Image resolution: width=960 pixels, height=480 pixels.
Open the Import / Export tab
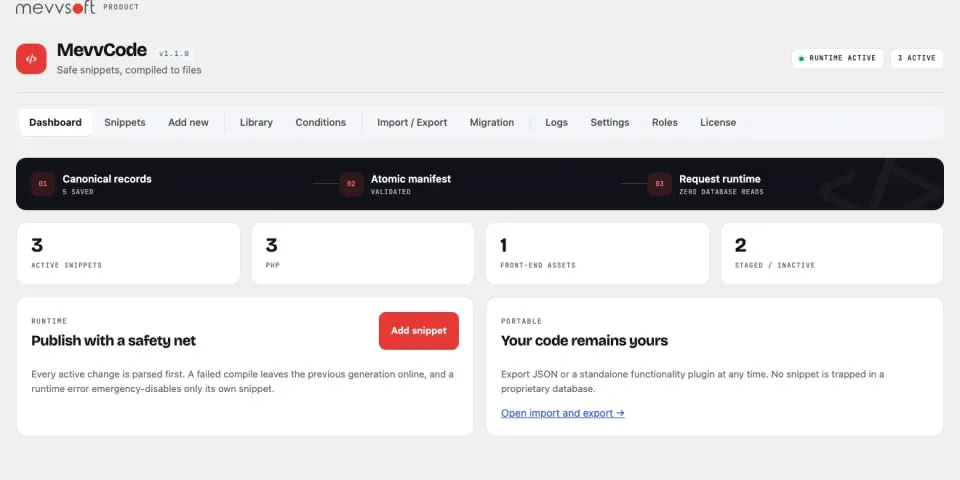click(412, 122)
